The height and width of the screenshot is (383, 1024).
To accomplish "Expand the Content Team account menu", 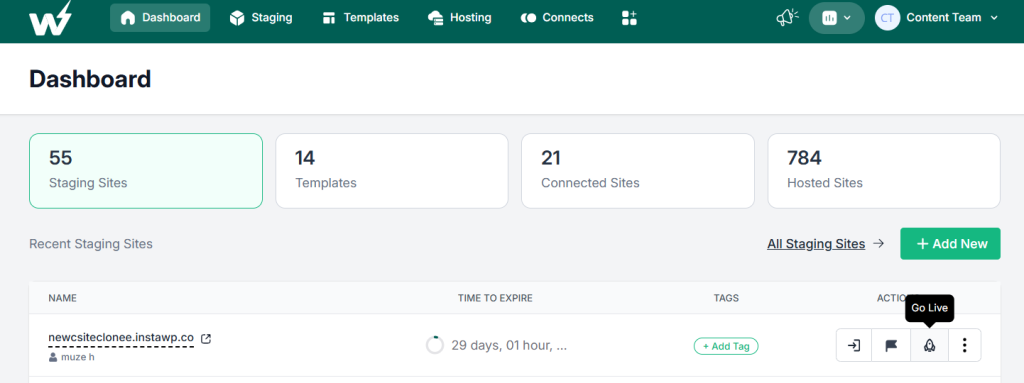I will pos(937,18).
